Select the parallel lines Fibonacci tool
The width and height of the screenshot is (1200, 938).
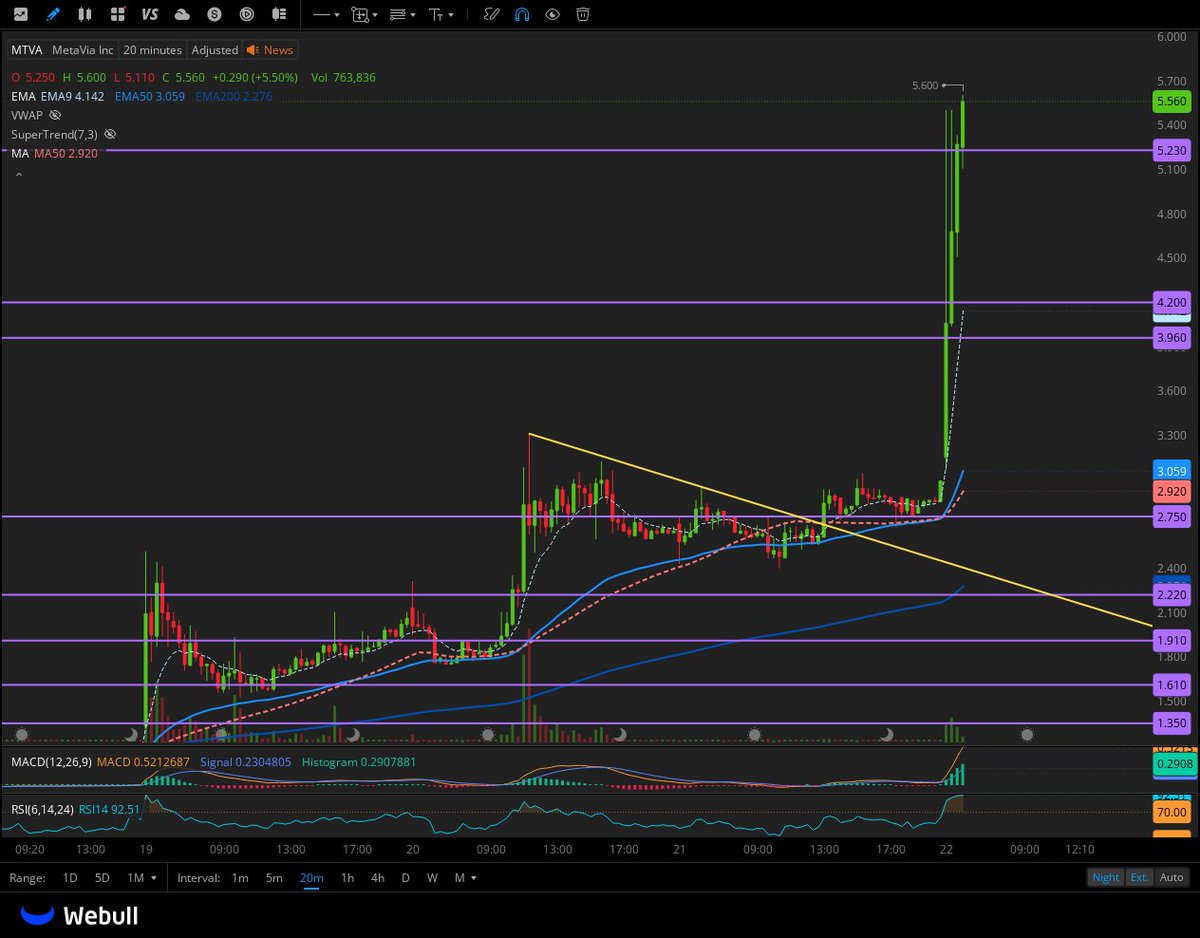pos(397,15)
